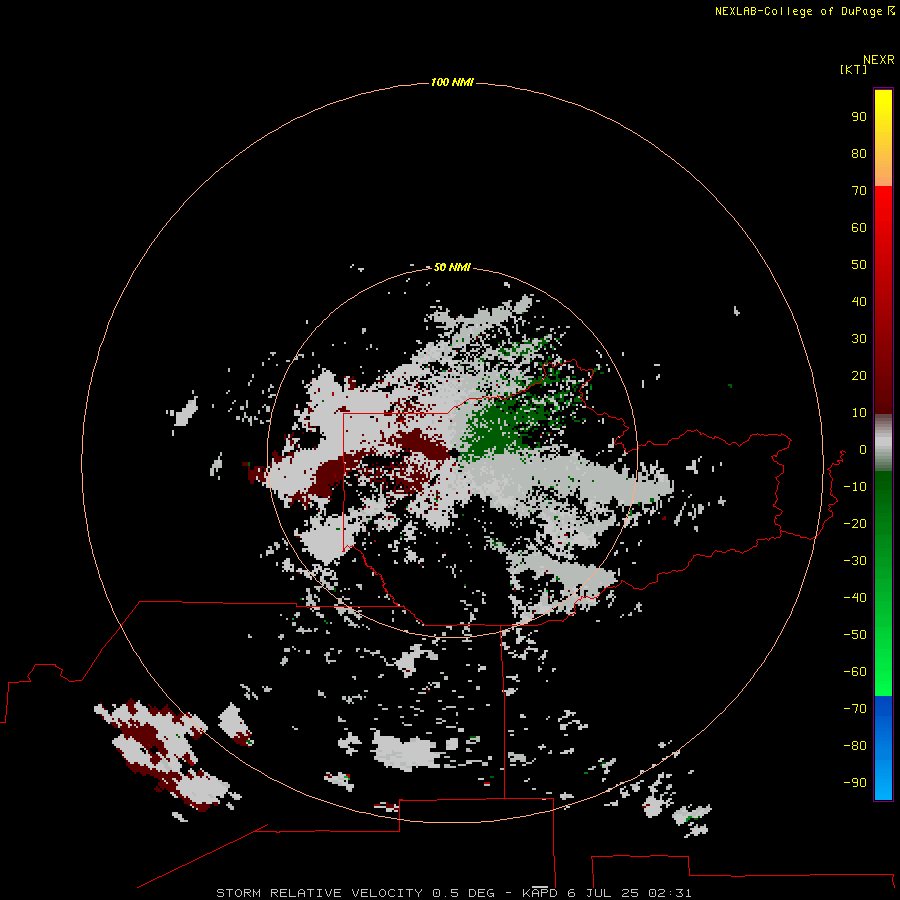This screenshot has width=900, height=900.
Task: Click the -20 knot scale label
Action: (x=855, y=523)
